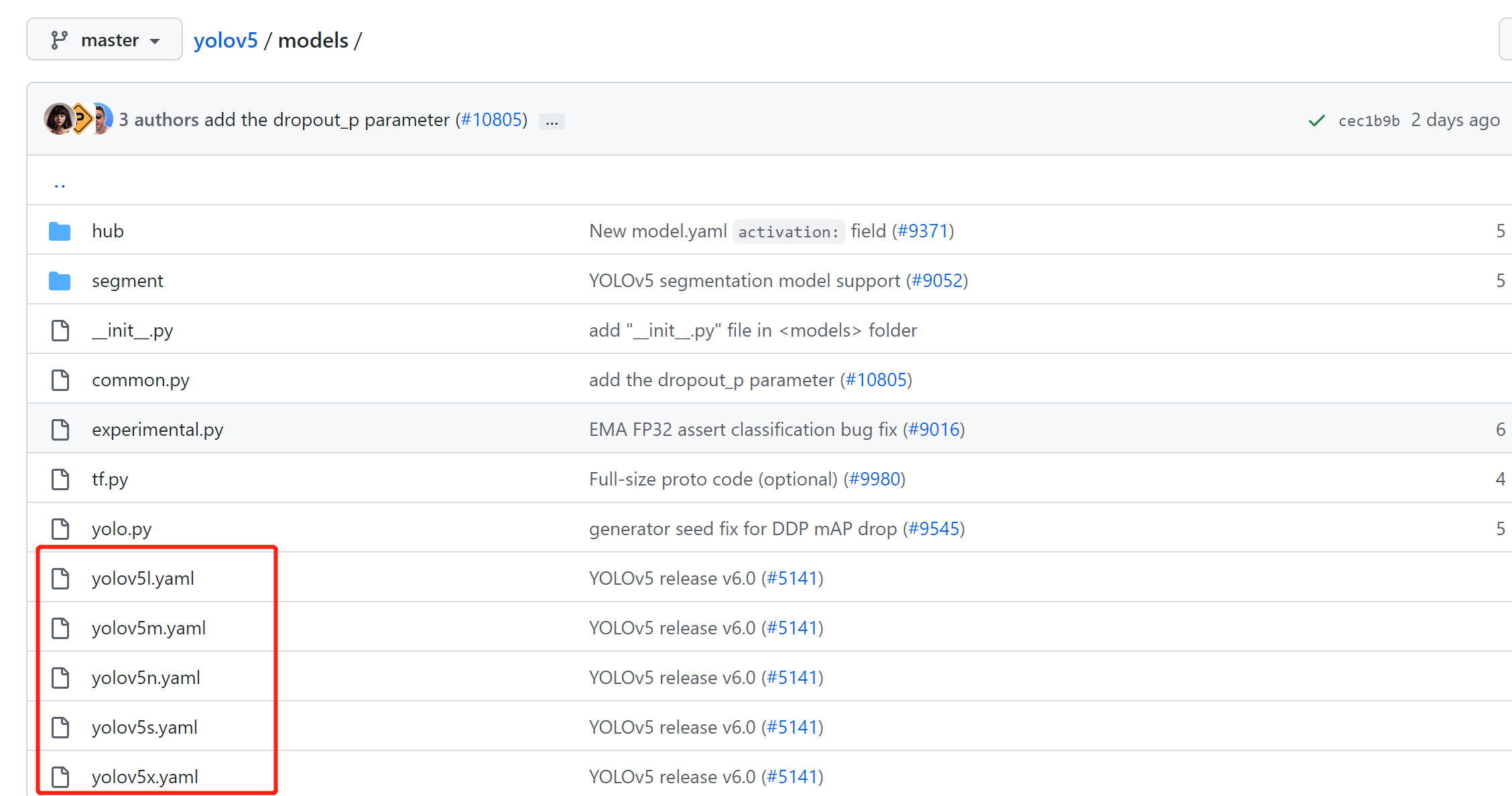This screenshot has width=1512, height=796.
Task: Open the experimental.py file
Action: tap(157, 429)
